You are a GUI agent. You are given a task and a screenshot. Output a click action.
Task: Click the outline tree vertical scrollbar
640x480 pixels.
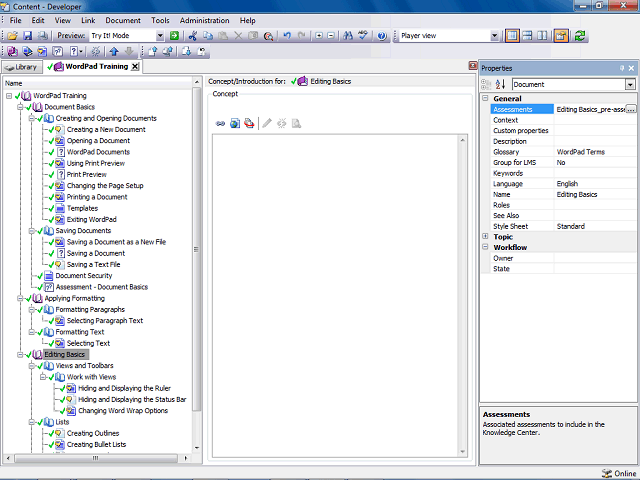(197, 249)
